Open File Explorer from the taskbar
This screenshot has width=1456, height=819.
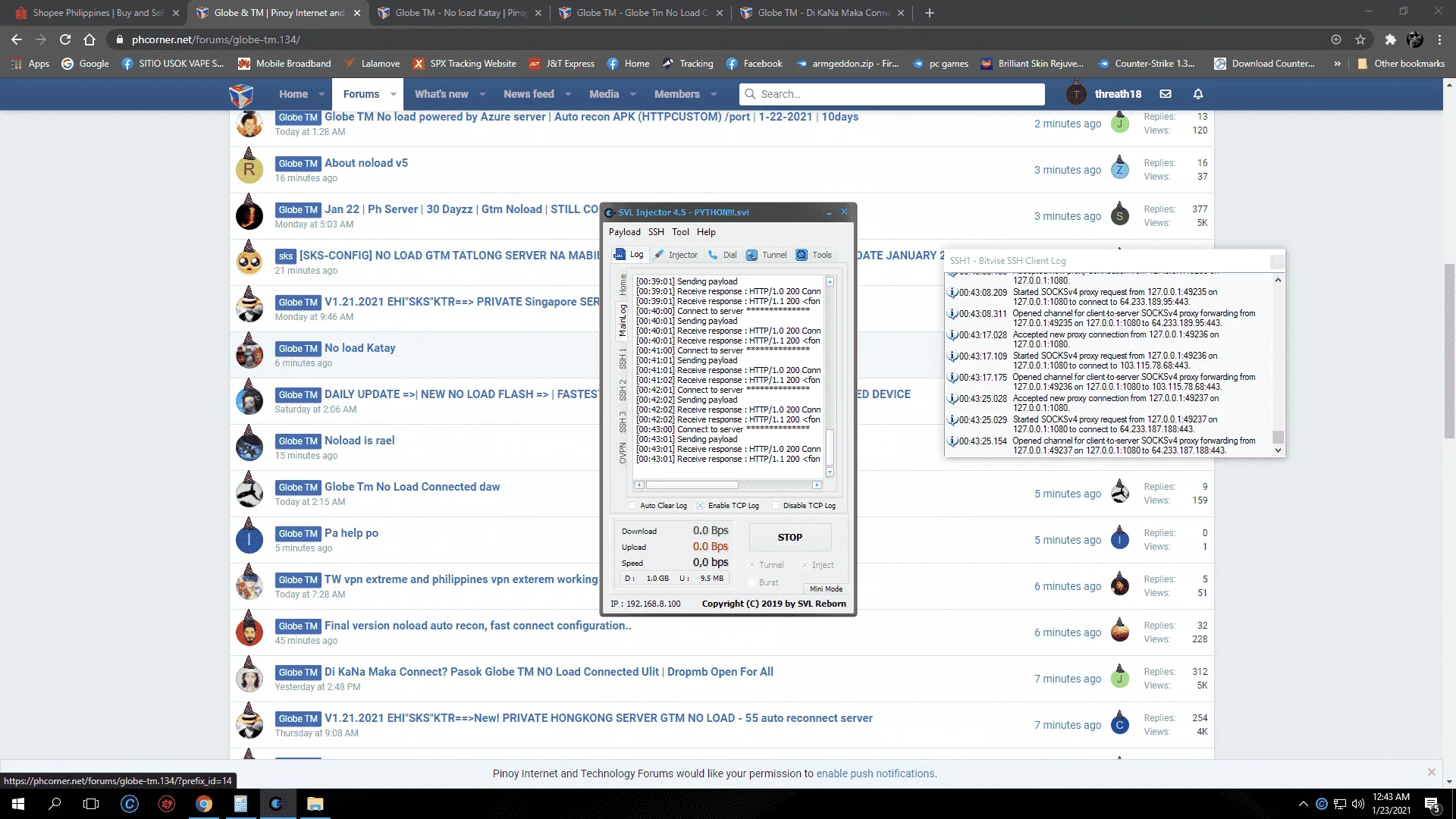pyautogui.click(x=315, y=804)
